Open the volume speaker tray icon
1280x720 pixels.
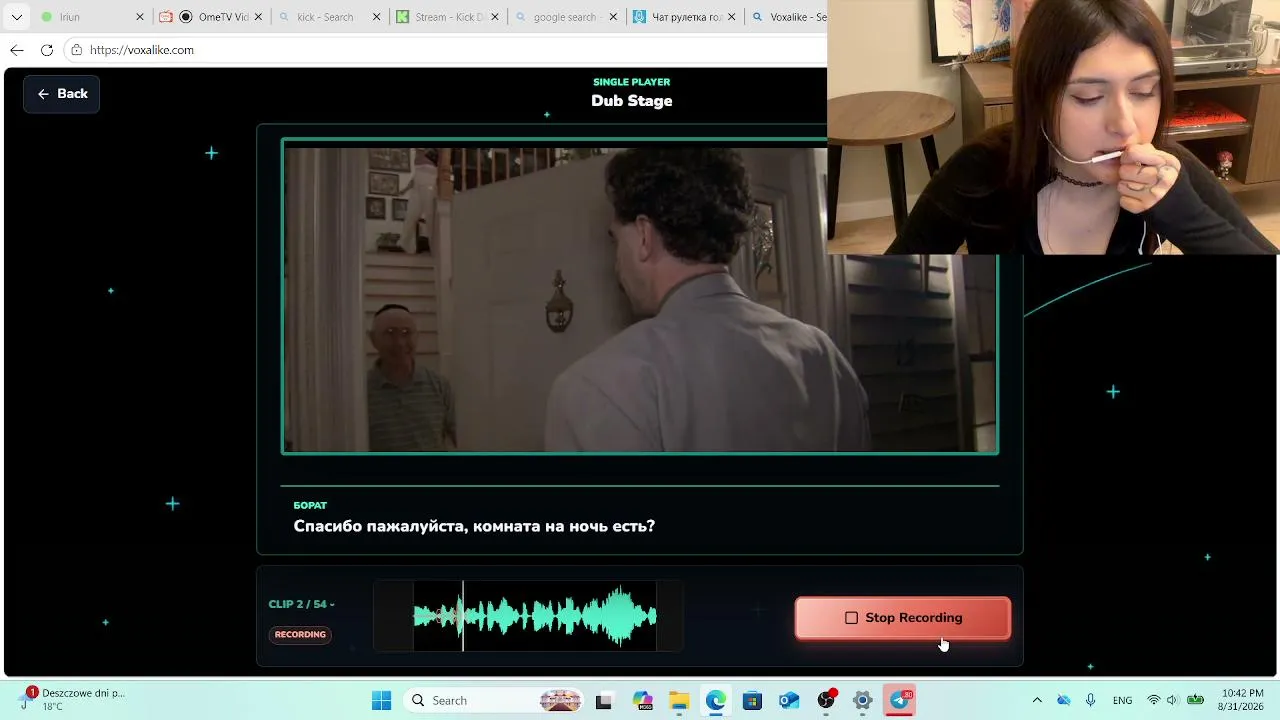click(x=1173, y=701)
